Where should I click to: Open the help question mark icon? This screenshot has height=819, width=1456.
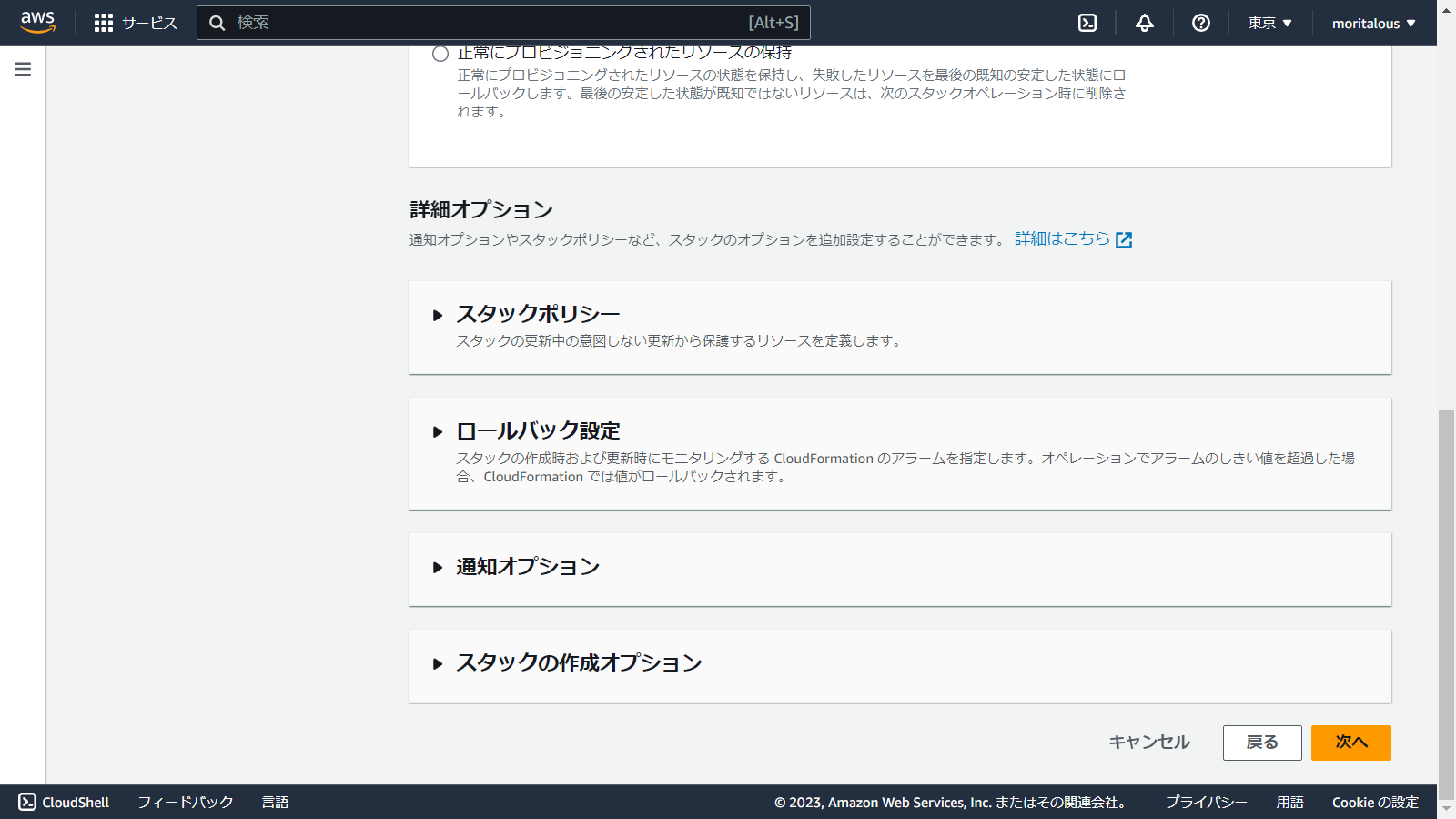(1200, 22)
